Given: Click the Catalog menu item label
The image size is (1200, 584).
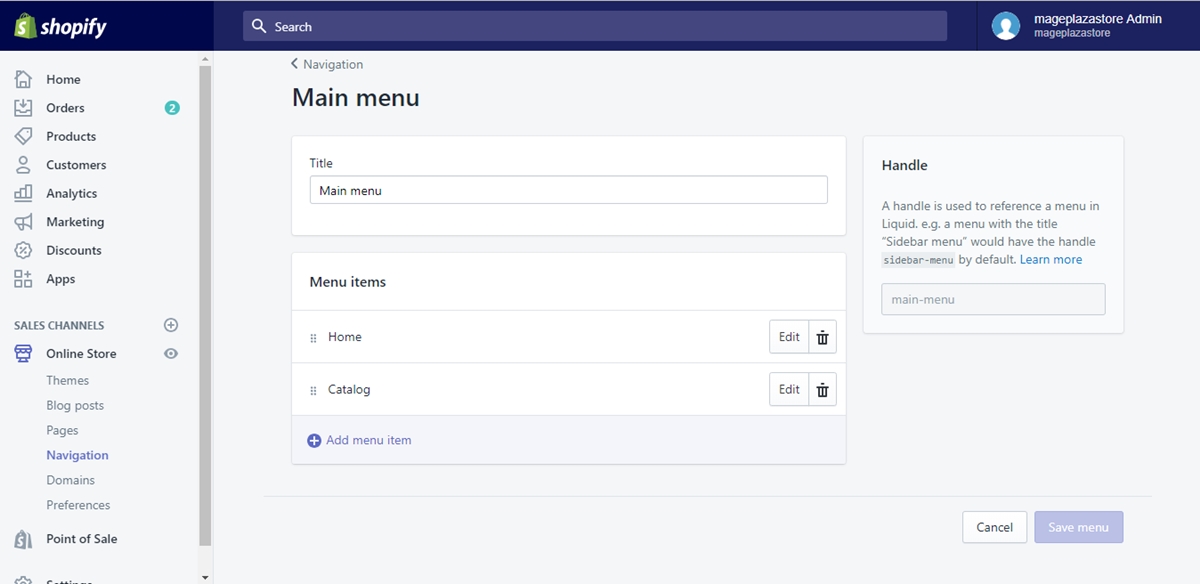Looking at the screenshot, I should 349,390.
